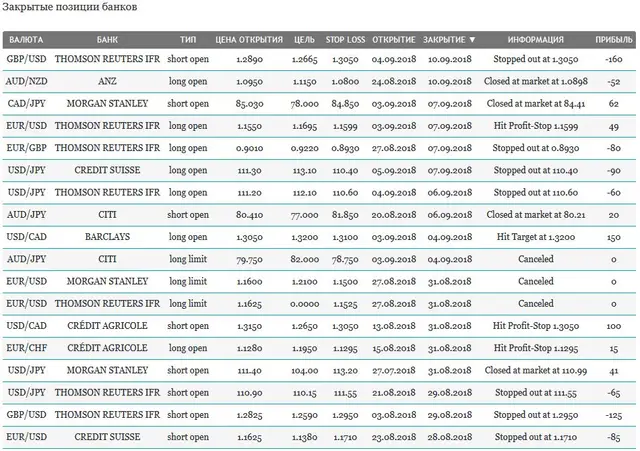Viewport: 640px width, 451px height.
Task: Sort by the ТИП column header
Action: [188, 40]
